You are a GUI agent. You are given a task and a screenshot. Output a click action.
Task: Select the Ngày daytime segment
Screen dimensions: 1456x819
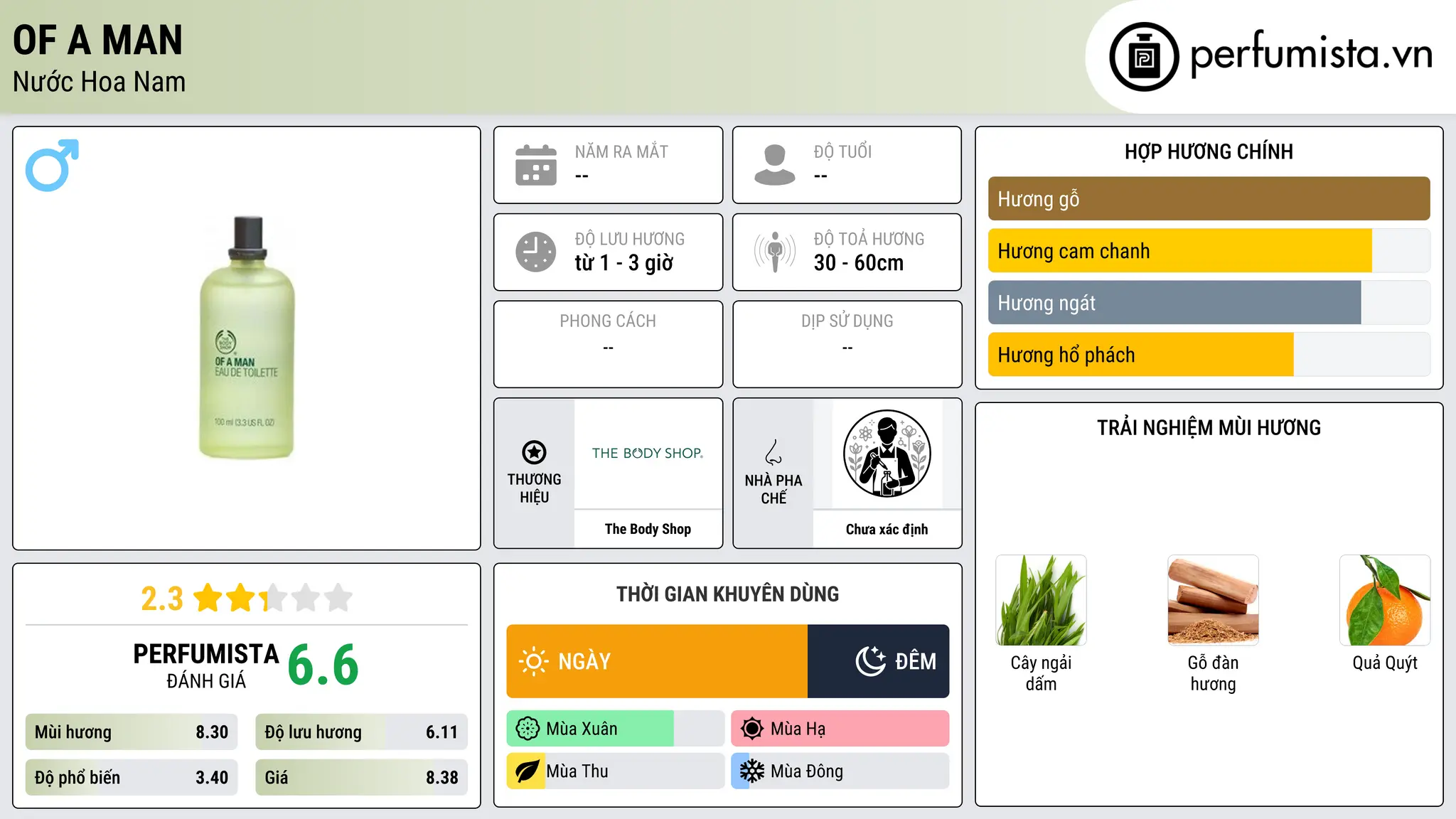[657, 661]
